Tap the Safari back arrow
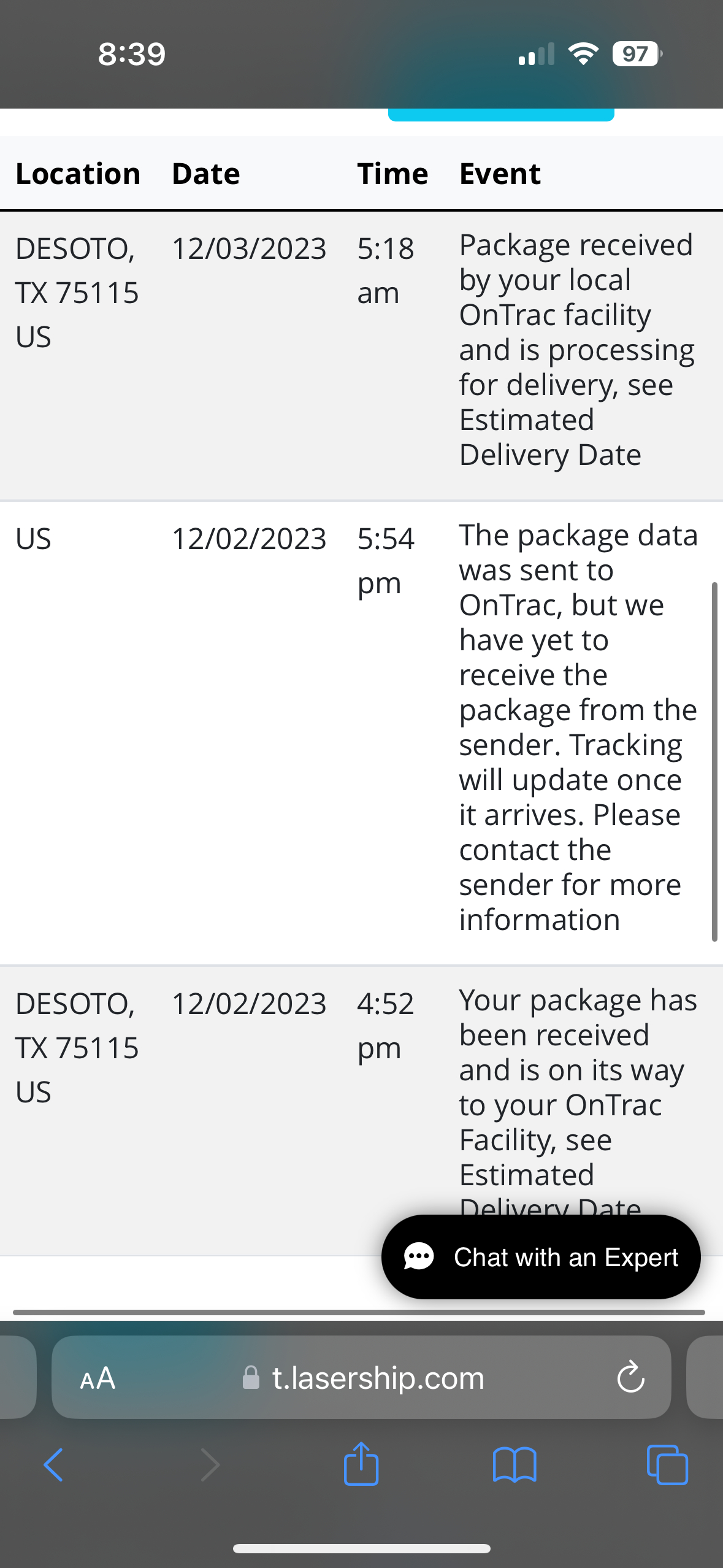 coord(53,1465)
